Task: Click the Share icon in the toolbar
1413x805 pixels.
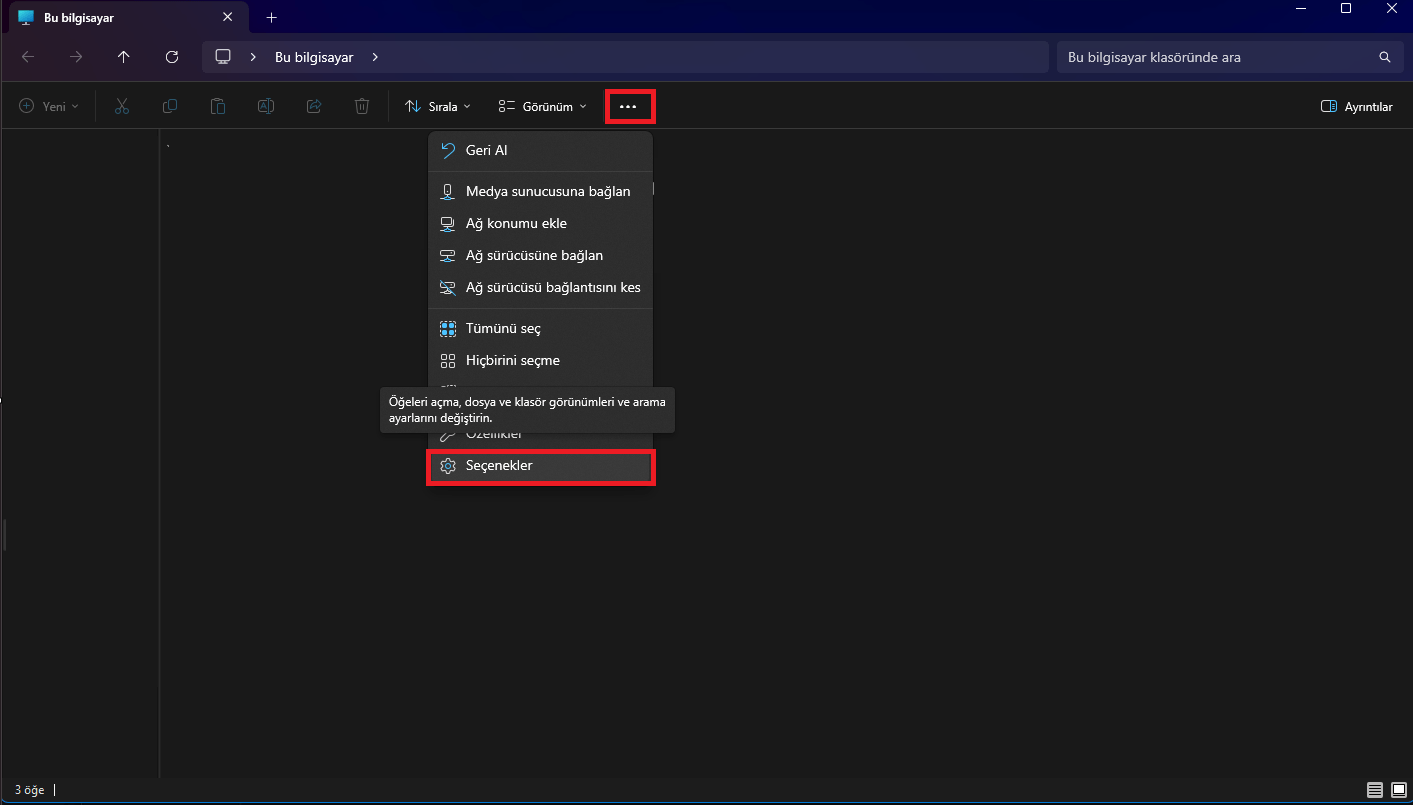Action: pos(314,106)
